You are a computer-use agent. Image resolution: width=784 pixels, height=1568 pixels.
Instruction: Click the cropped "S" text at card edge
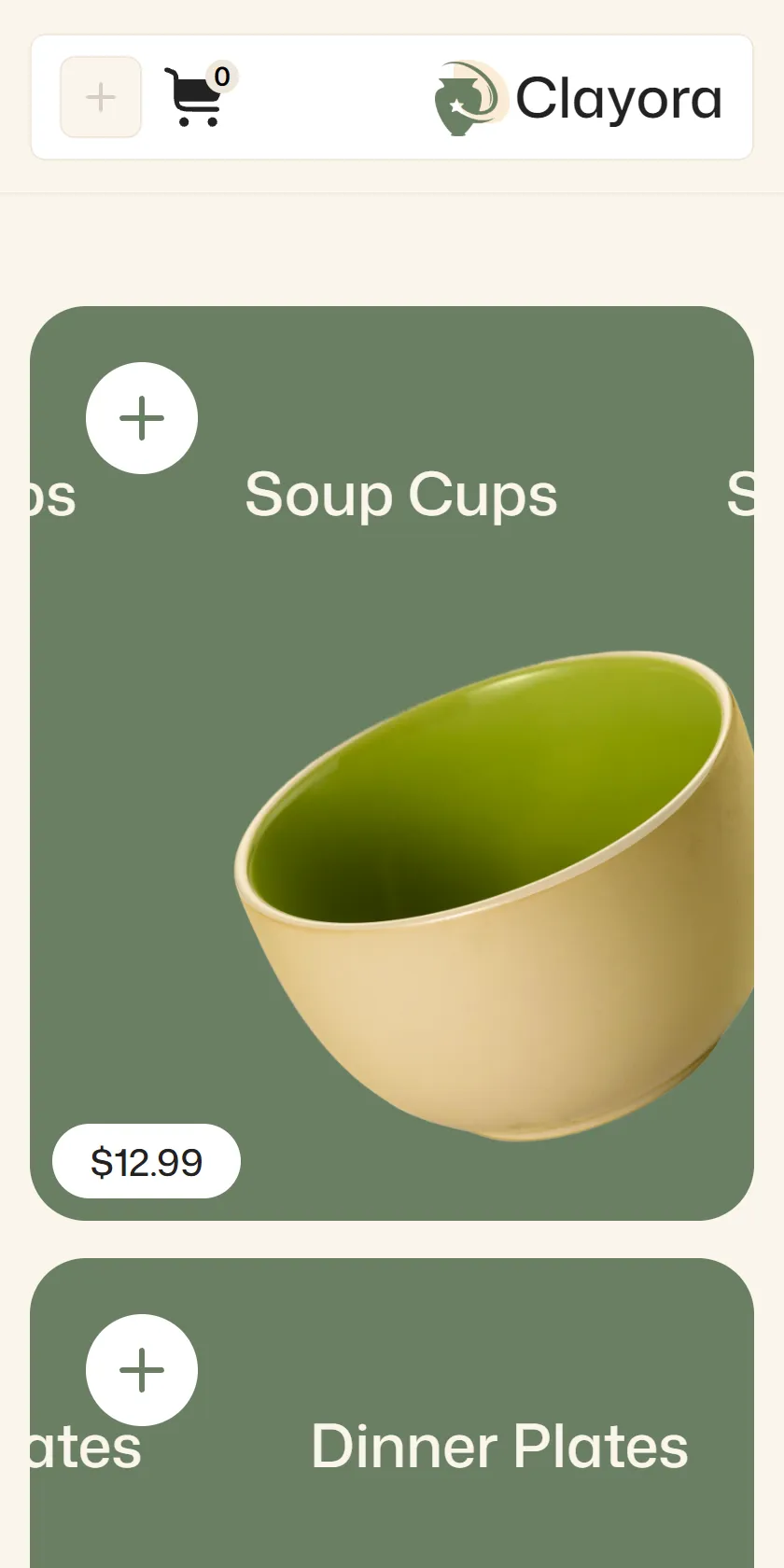tap(740, 495)
